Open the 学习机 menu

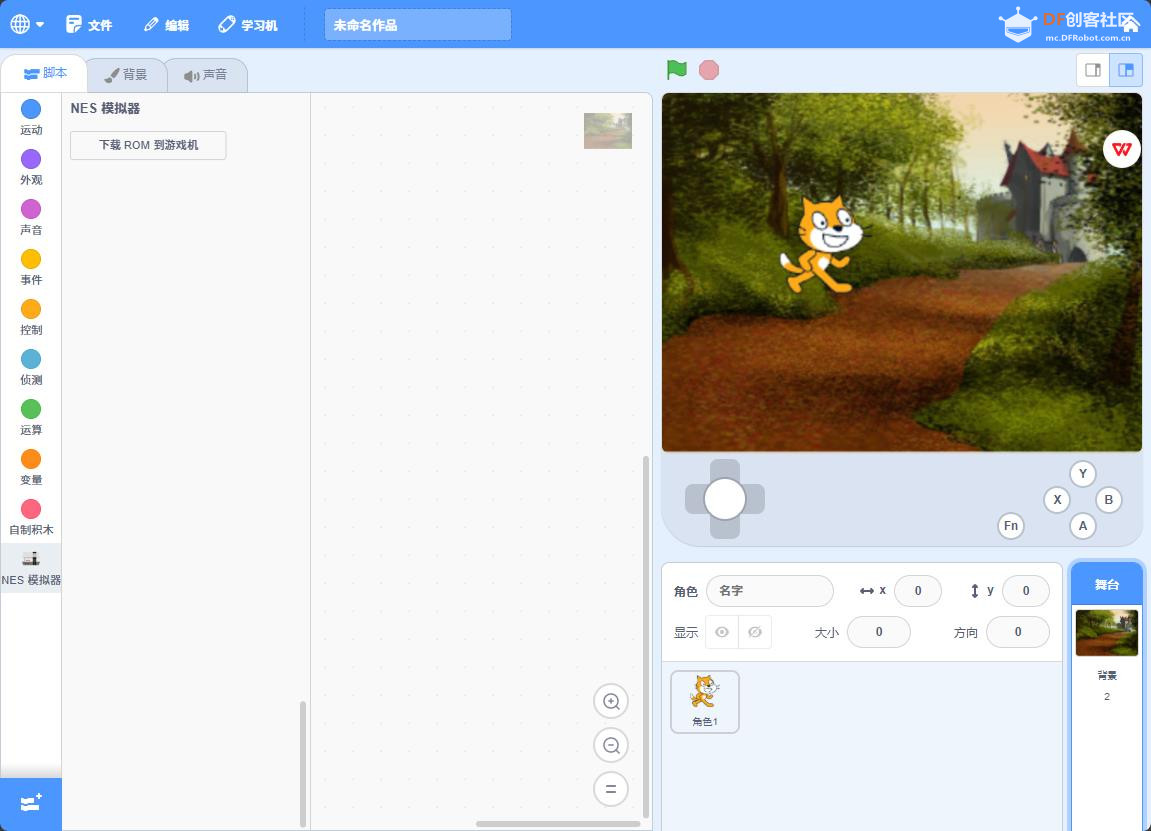pyautogui.click(x=248, y=24)
